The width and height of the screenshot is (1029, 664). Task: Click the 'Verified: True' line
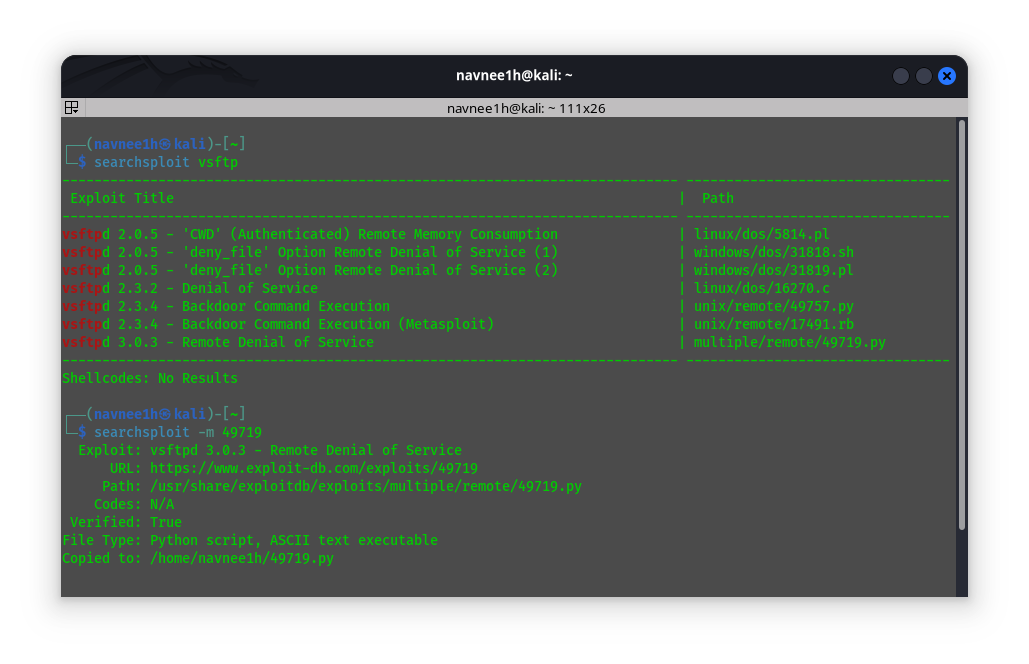(x=126, y=522)
